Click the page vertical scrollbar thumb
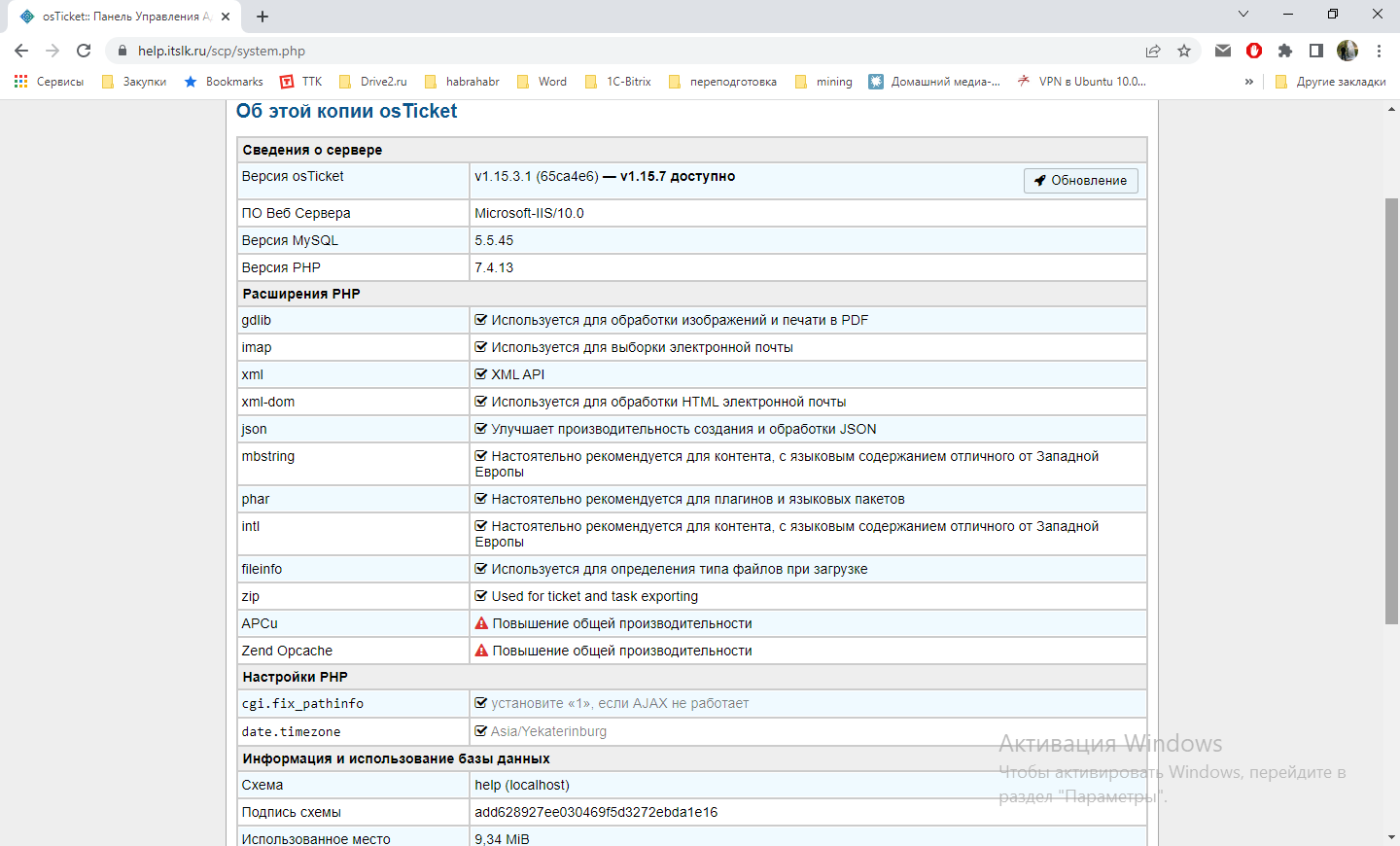The width and height of the screenshot is (1400, 846). point(1392,410)
